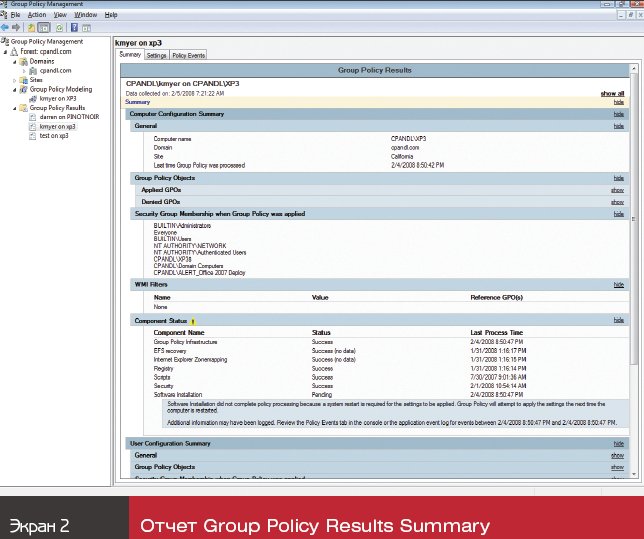
Task: Switch to the Policy Events tab
Action: 188,55
